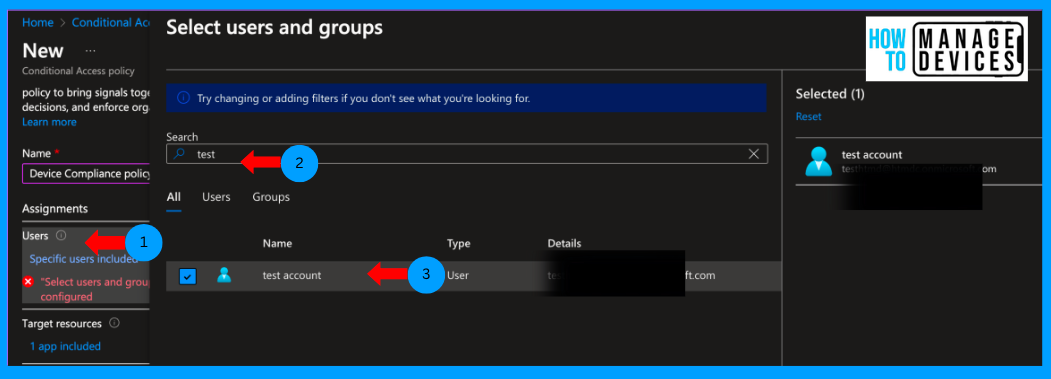The height and width of the screenshot is (379, 1051).
Task: Clear the search field with X icon
Action: point(753,154)
